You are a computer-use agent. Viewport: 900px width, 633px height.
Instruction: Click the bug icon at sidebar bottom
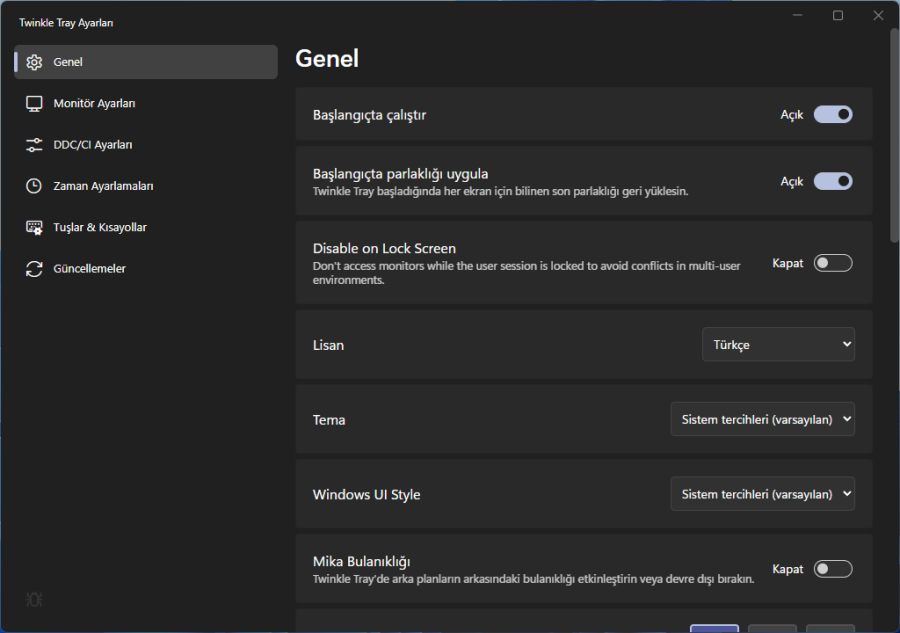click(34, 600)
